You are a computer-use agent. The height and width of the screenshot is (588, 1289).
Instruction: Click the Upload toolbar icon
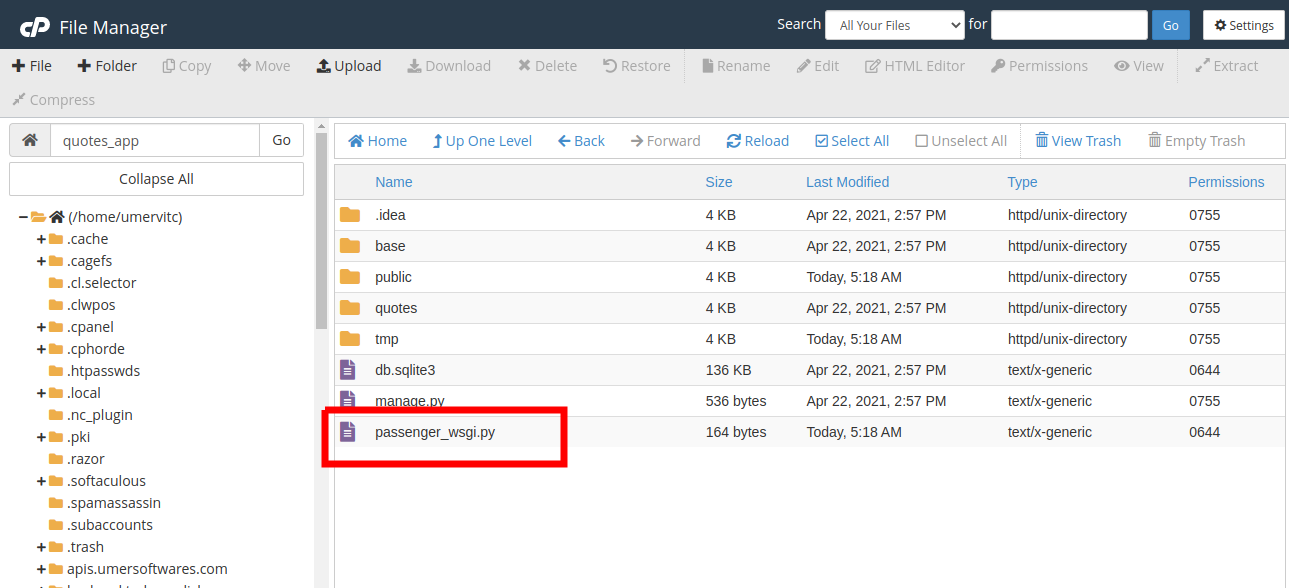tap(348, 66)
